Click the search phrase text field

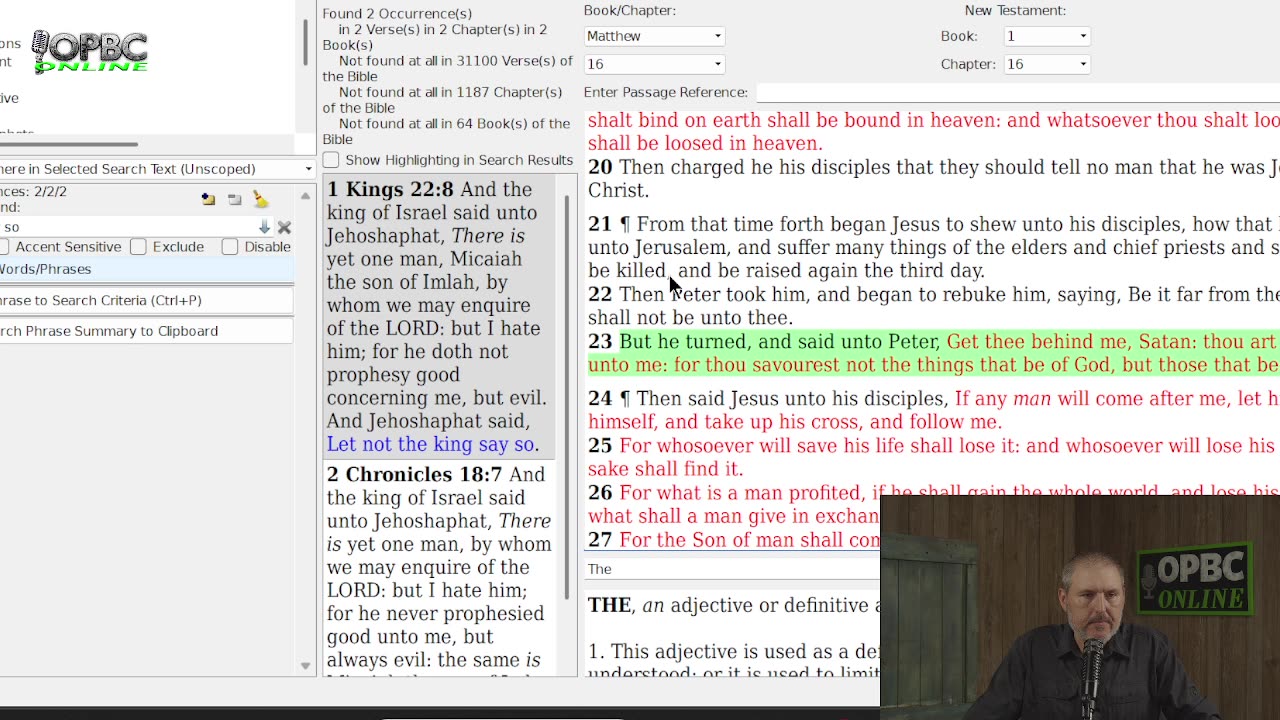coord(127,227)
